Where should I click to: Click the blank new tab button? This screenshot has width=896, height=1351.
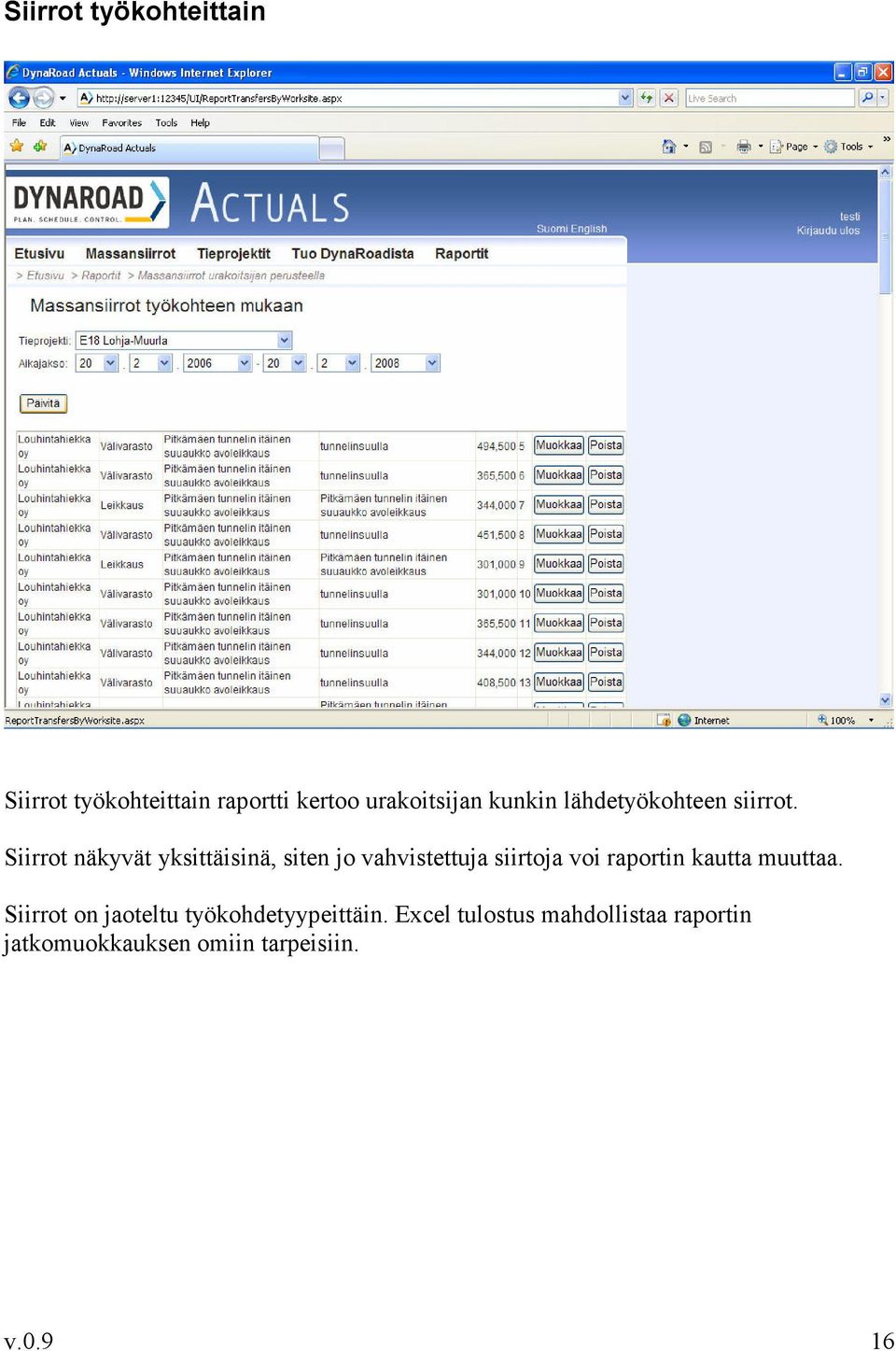(x=331, y=148)
